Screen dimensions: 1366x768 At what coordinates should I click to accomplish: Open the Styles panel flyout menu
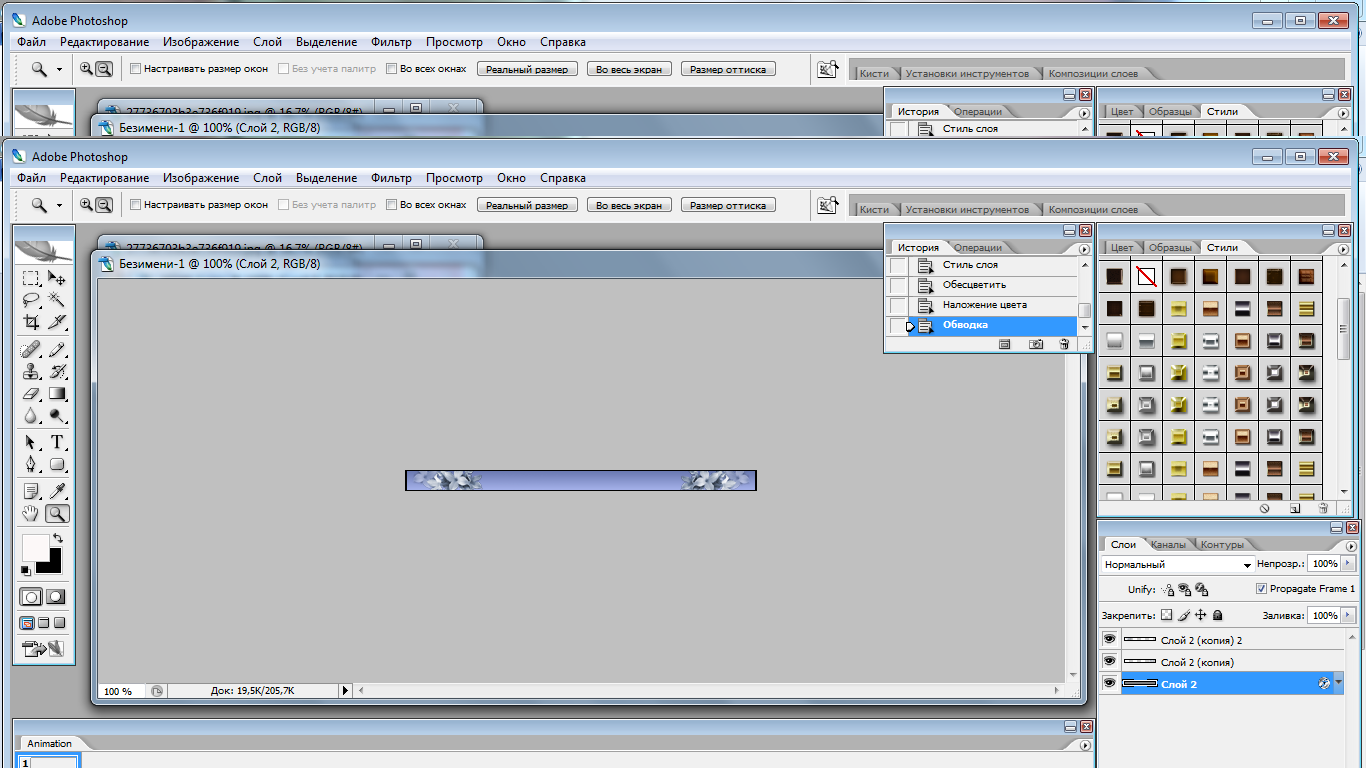[1344, 250]
